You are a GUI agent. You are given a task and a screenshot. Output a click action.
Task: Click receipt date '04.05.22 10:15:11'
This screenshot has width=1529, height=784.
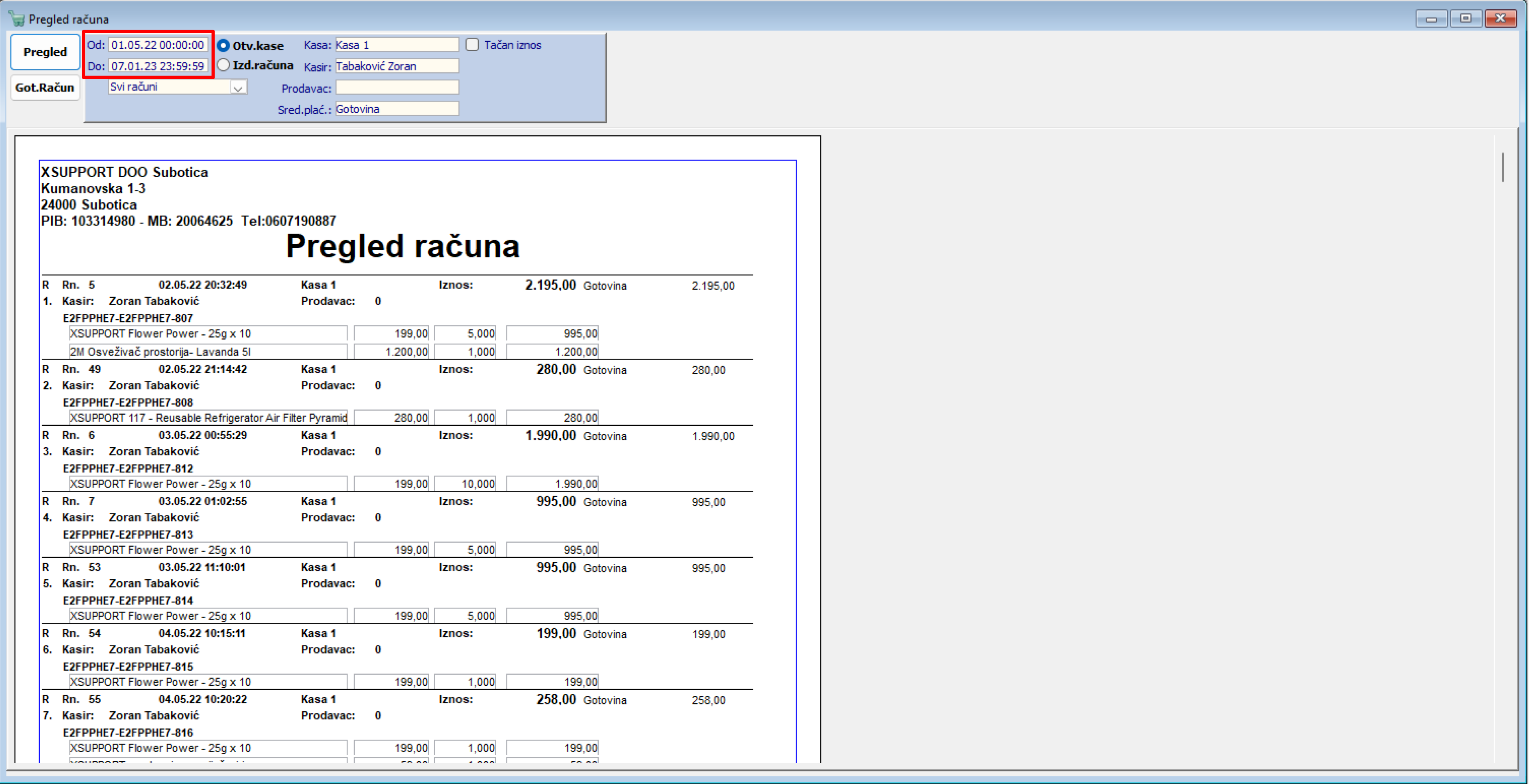pyautogui.click(x=202, y=633)
